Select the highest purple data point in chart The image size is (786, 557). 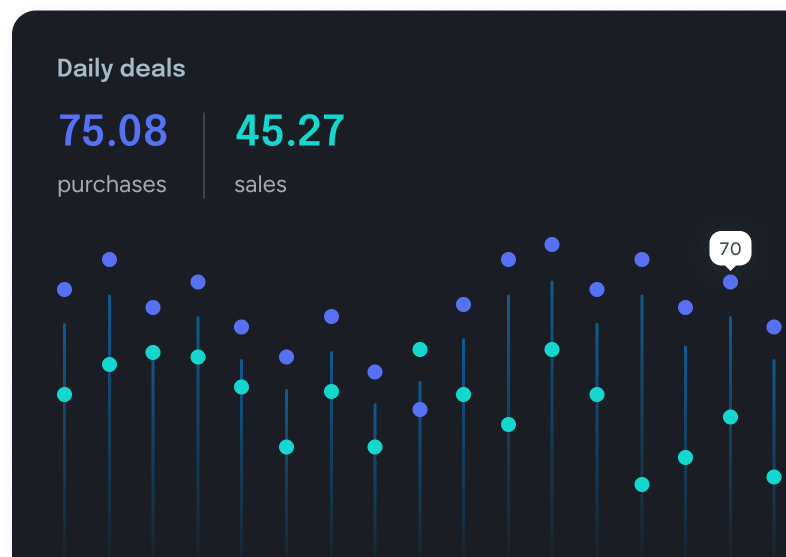552,244
